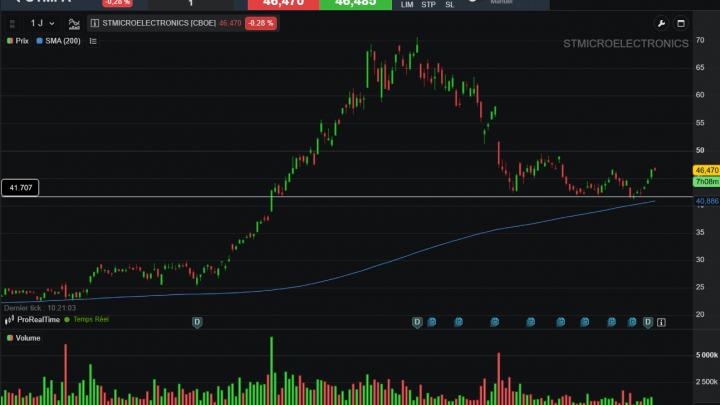The image size is (720, 405).
Task: Click the 20 level on the price axis
Action: [x=700, y=315]
